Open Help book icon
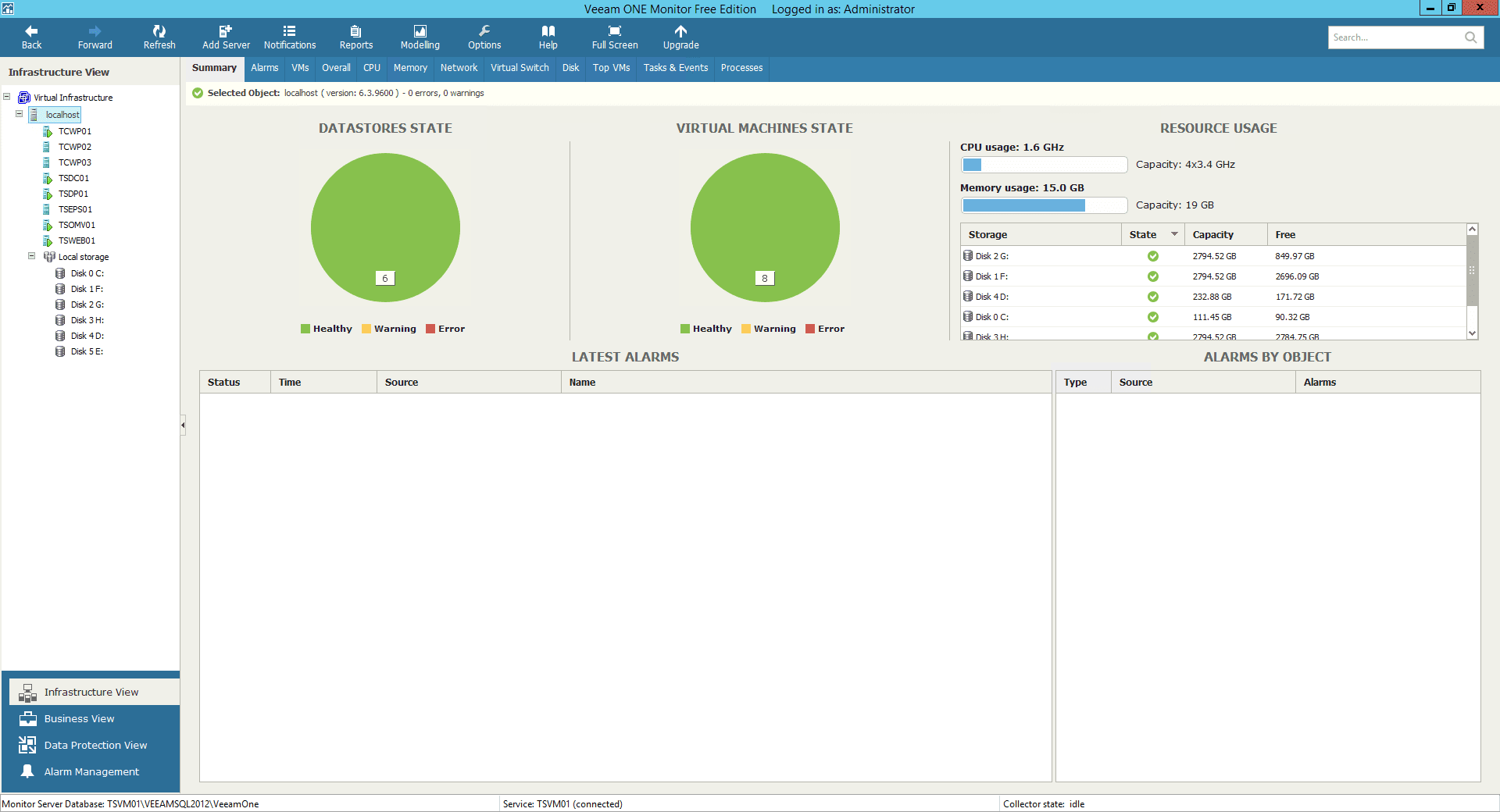1500x812 pixels. 548,31
